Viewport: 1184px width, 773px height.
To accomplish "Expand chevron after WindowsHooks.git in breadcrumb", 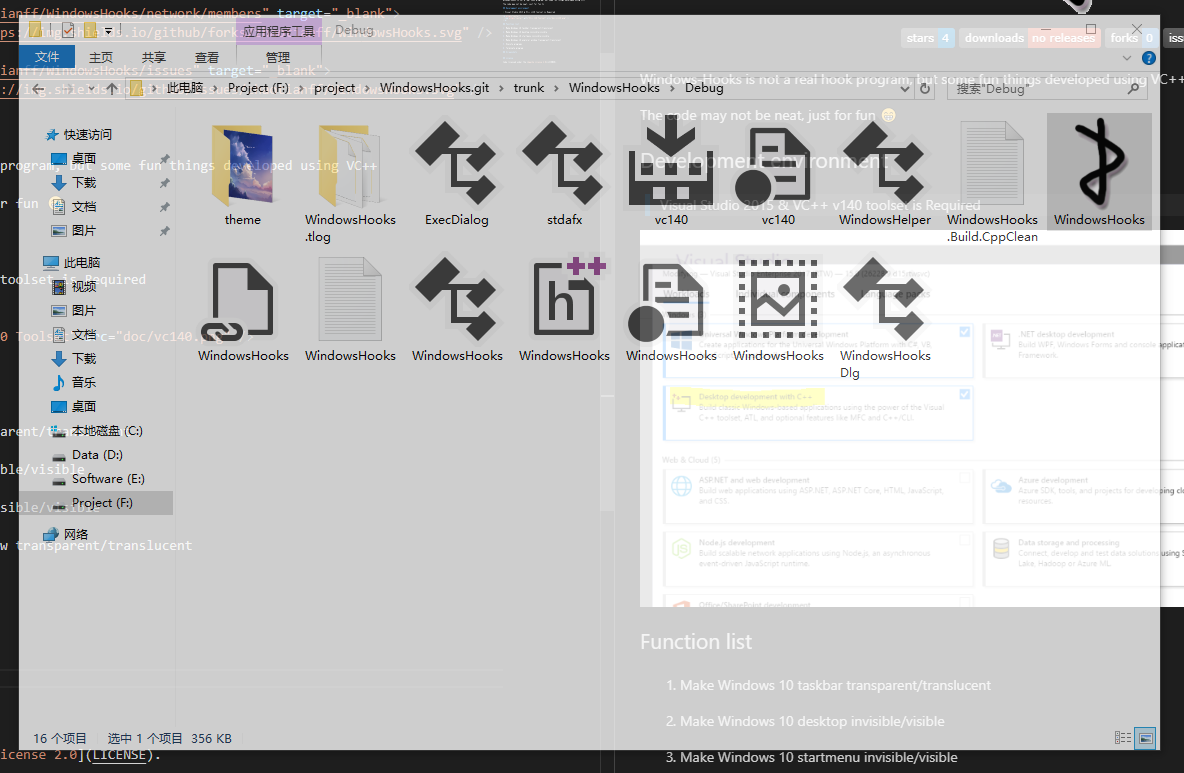I will (501, 88).
